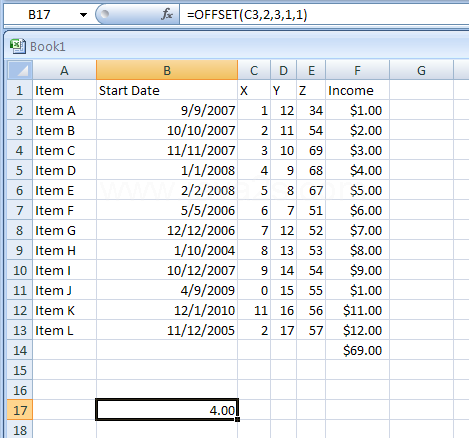Click the date cell 9/9/2007

coord(167,110)
